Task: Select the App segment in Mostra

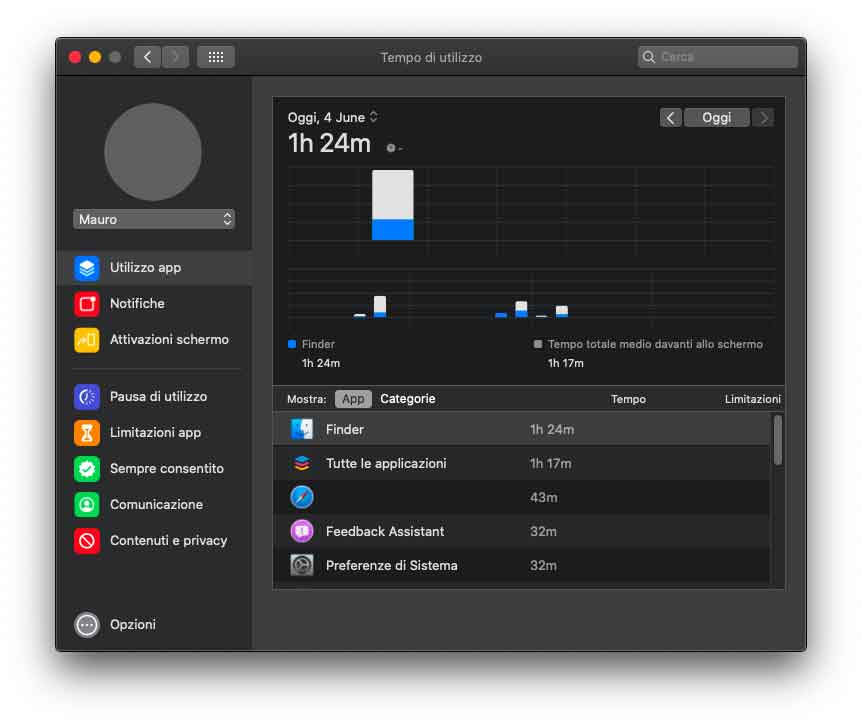Action: 353,399
